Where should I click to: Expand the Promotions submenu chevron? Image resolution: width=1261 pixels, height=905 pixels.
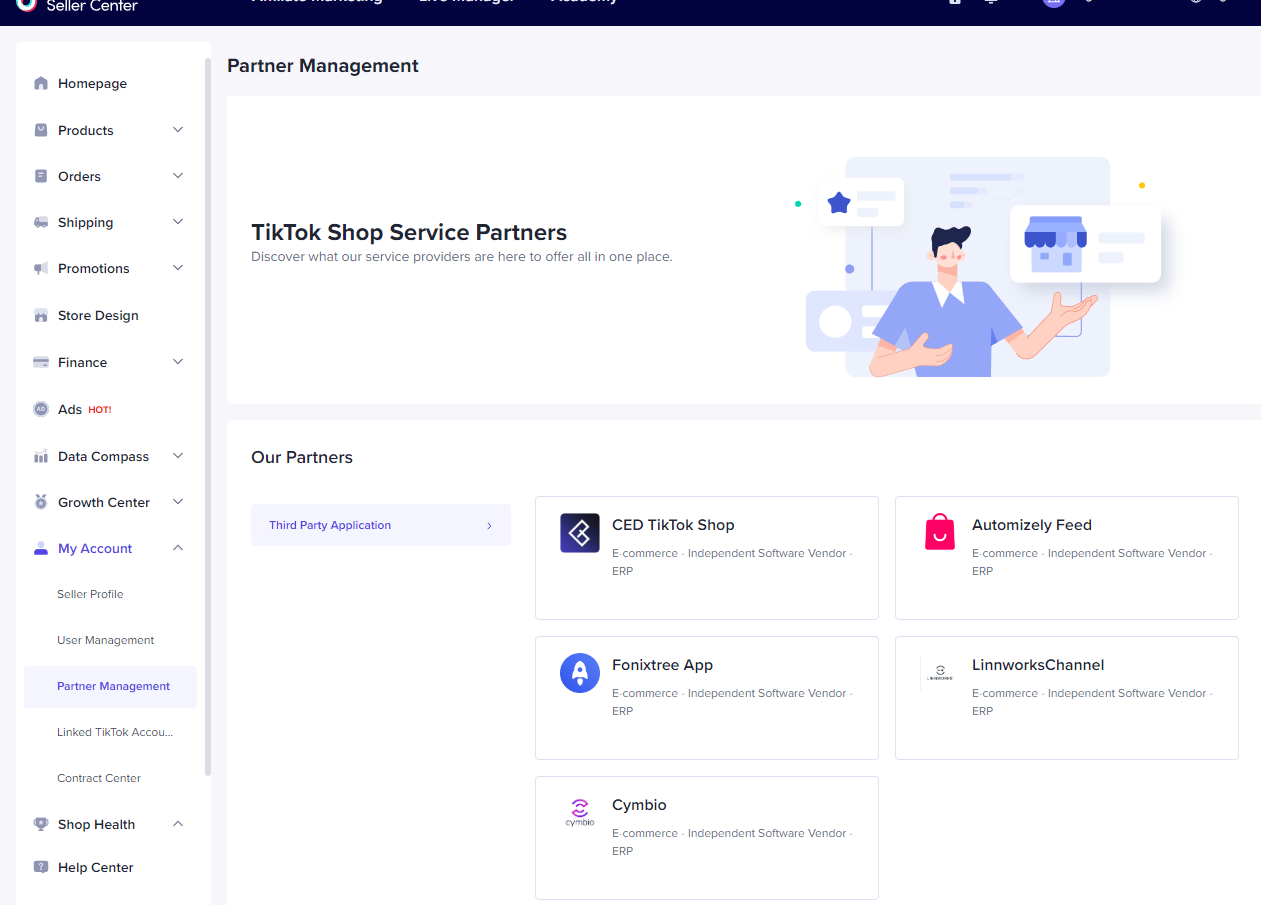[x=178, y=268]
